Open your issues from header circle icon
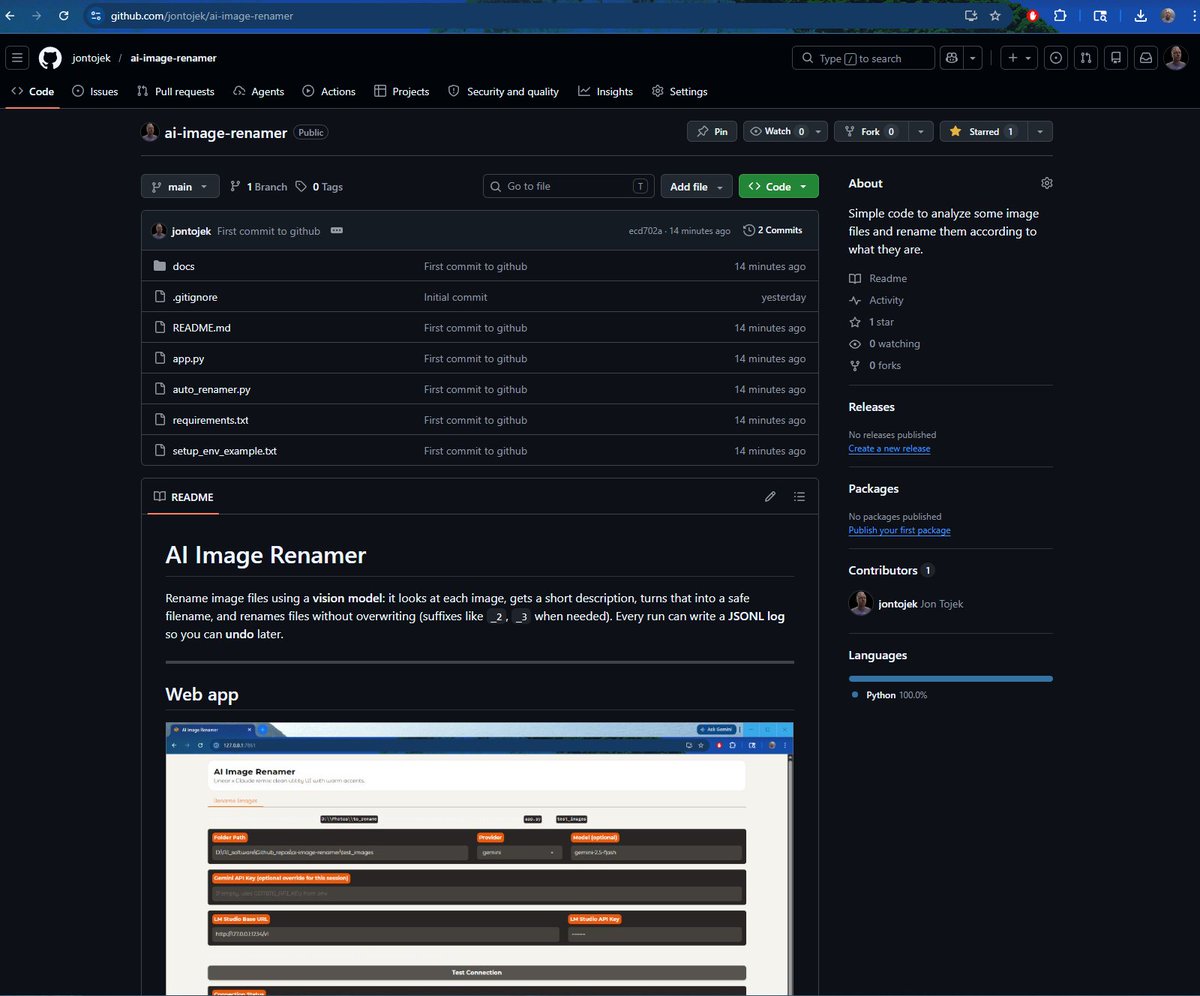The image size is (1200, 996). [x=1055, y=58]
